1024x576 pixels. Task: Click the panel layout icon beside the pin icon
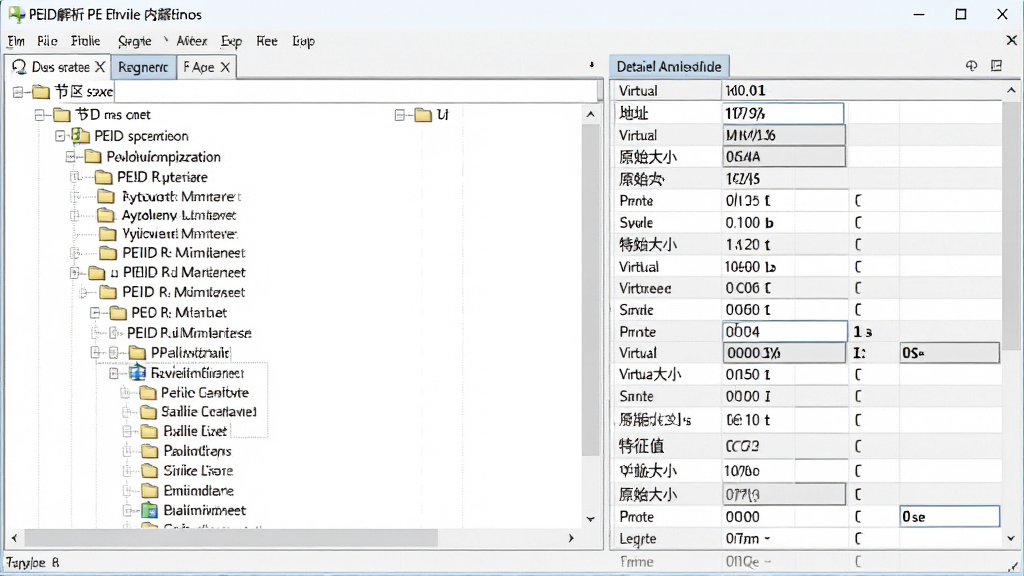996,66
